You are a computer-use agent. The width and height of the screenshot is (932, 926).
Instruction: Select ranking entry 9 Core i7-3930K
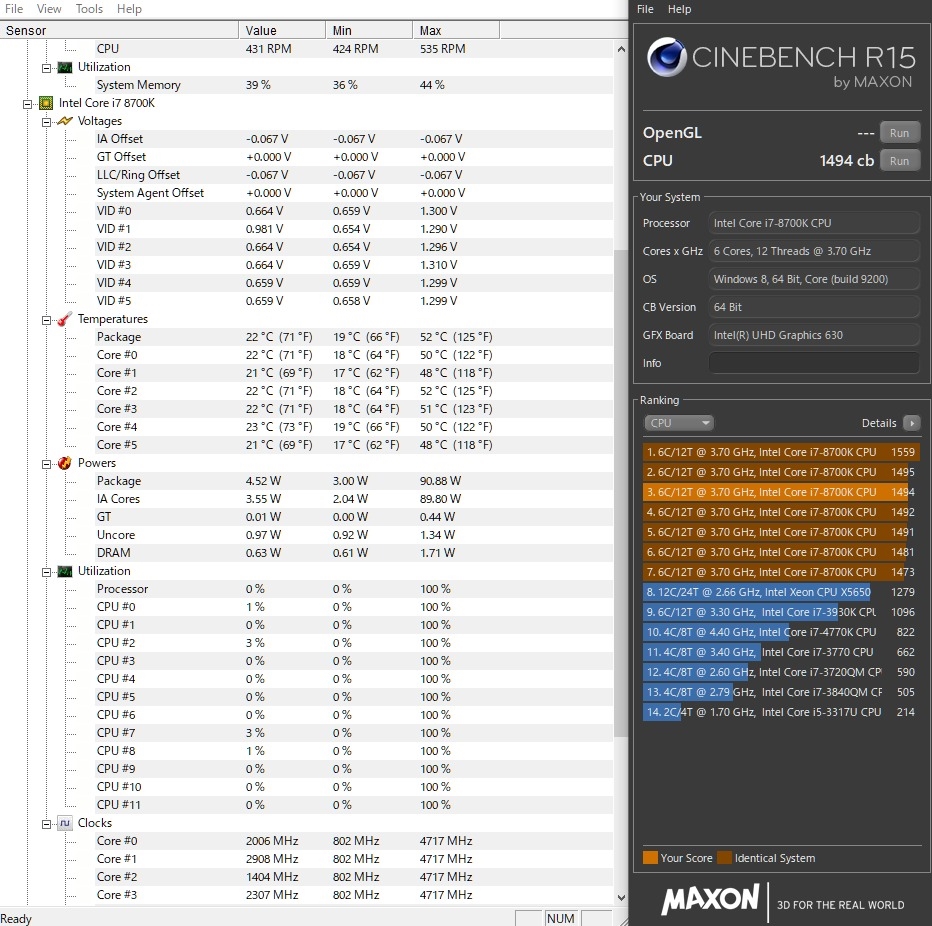781,612
